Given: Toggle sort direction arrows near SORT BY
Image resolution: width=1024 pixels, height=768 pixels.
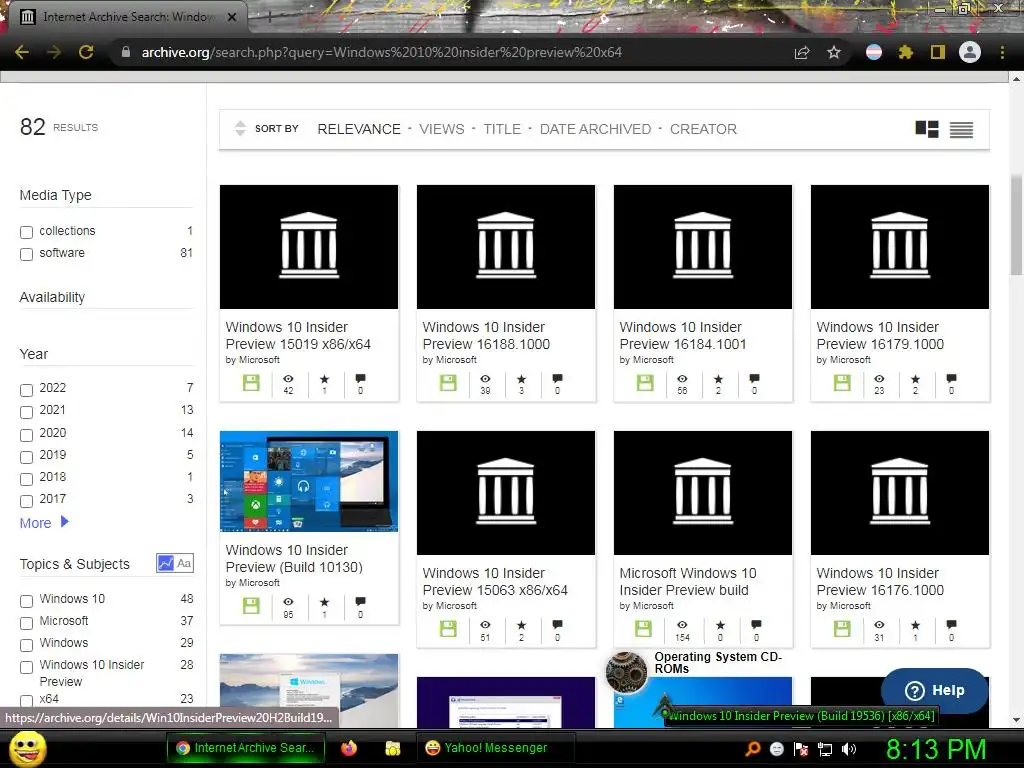Looking at the screenshot, I should click(240, 128).
